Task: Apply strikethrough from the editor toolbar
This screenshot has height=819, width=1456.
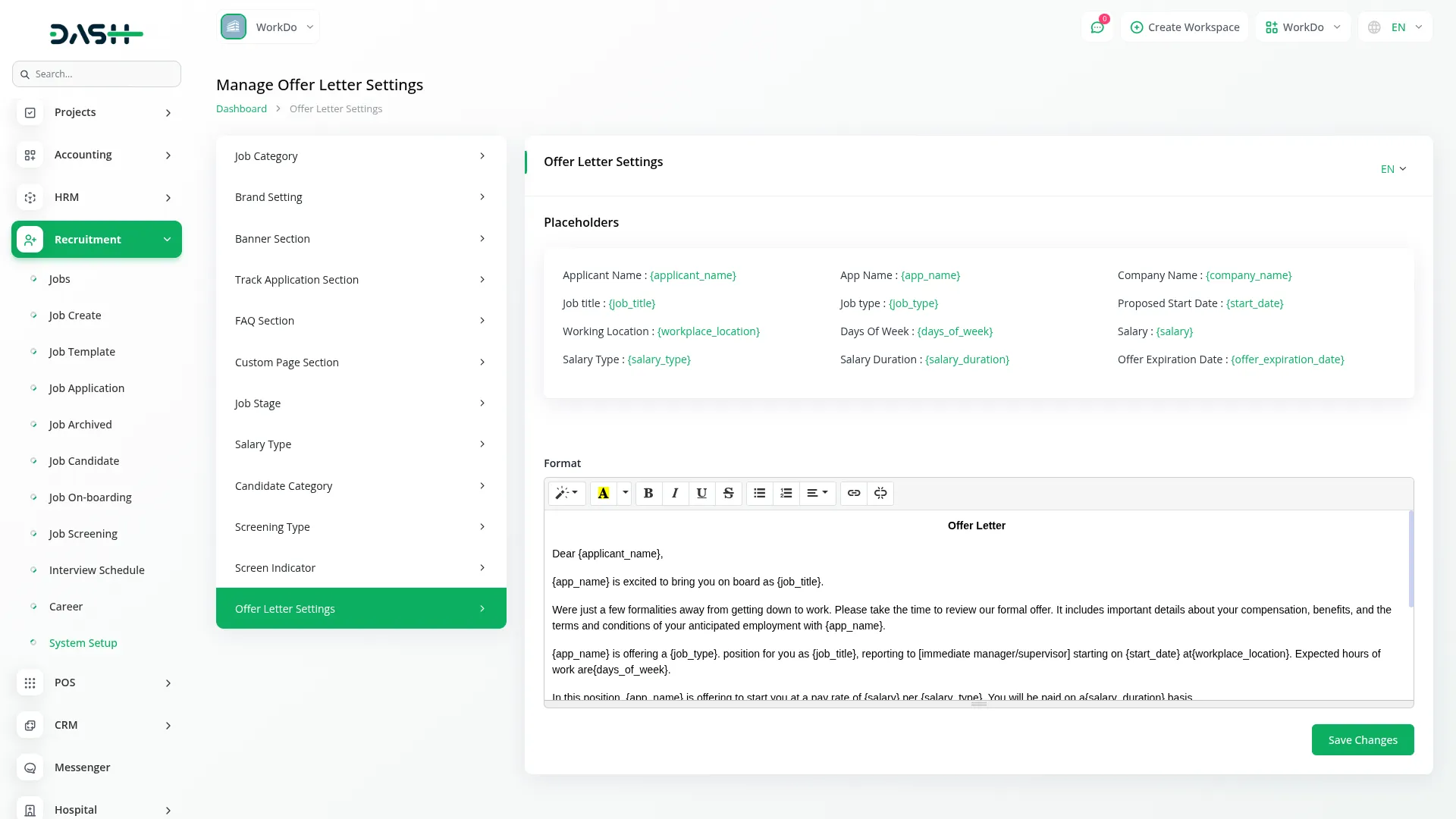Action: (728, 493)
